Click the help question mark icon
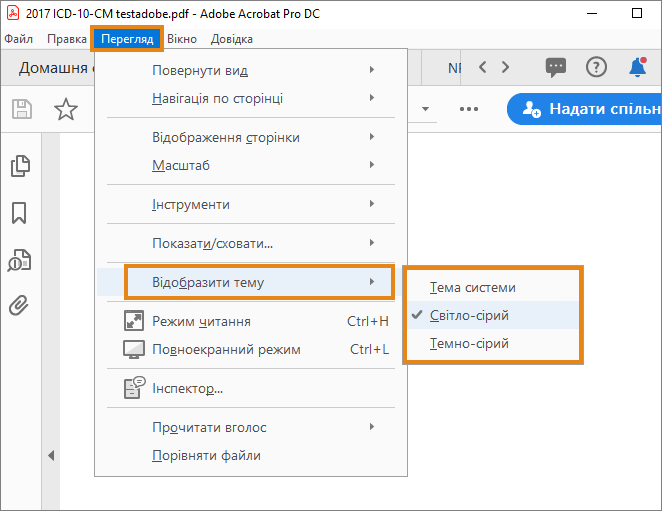 (596, 67)
